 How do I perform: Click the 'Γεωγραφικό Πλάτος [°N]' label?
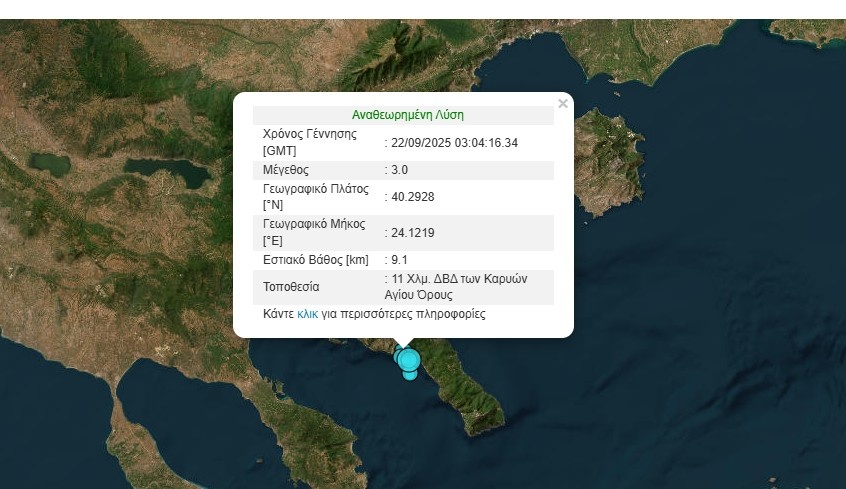pyautogui.click(x=316, y=196)
